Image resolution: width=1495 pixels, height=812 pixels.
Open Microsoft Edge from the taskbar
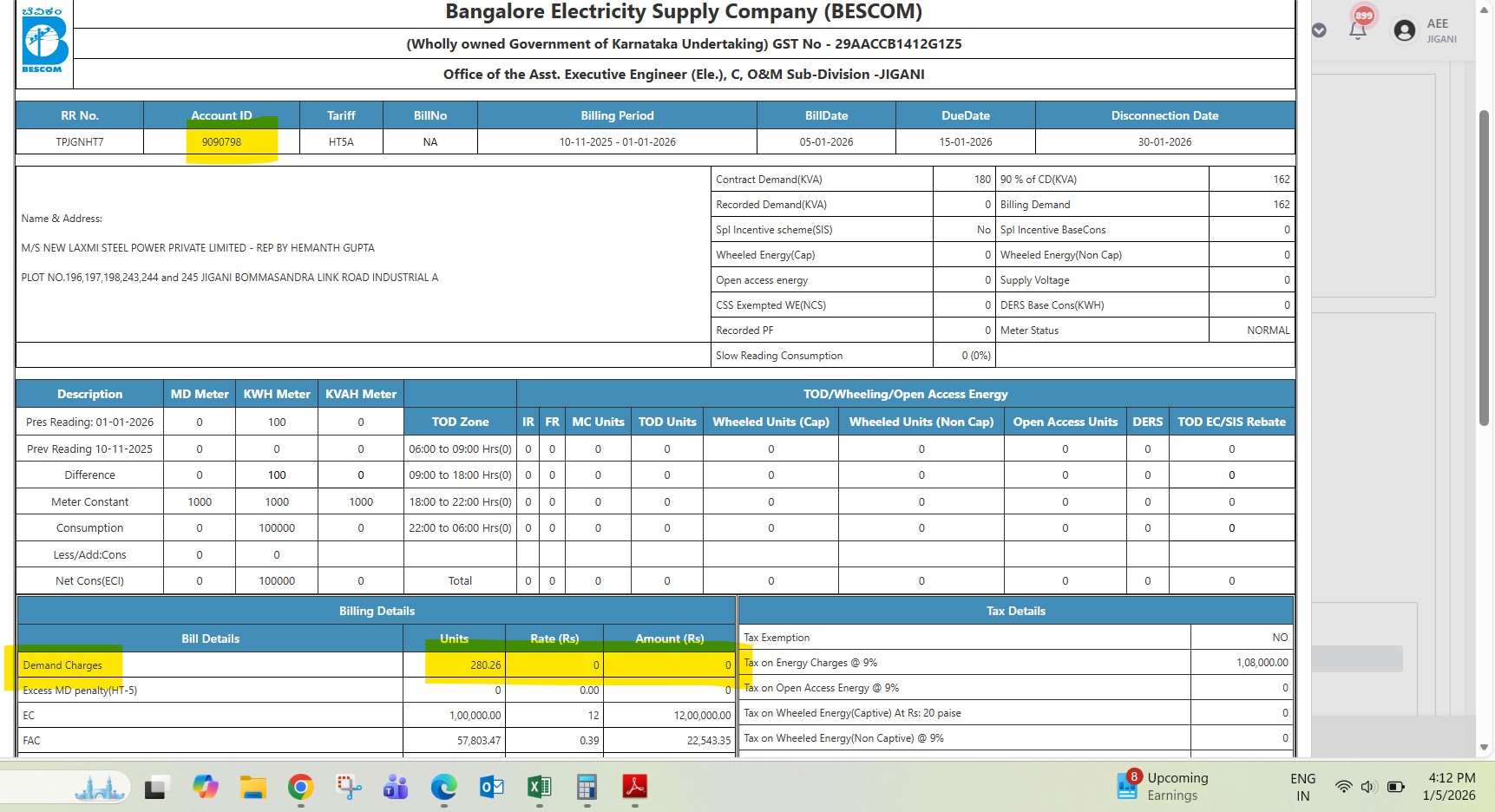(443, 787)
